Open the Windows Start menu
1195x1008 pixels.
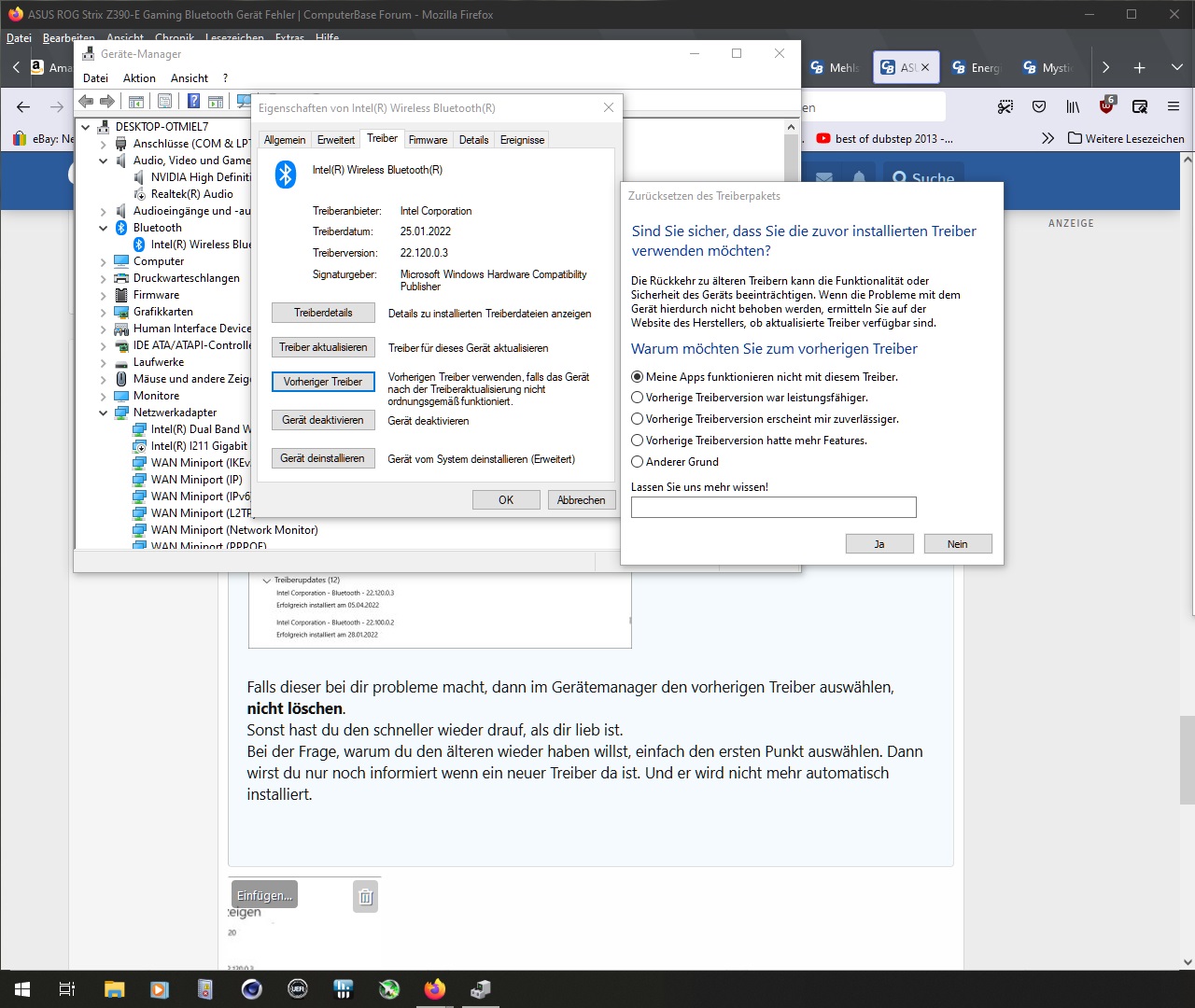point(22,989)
